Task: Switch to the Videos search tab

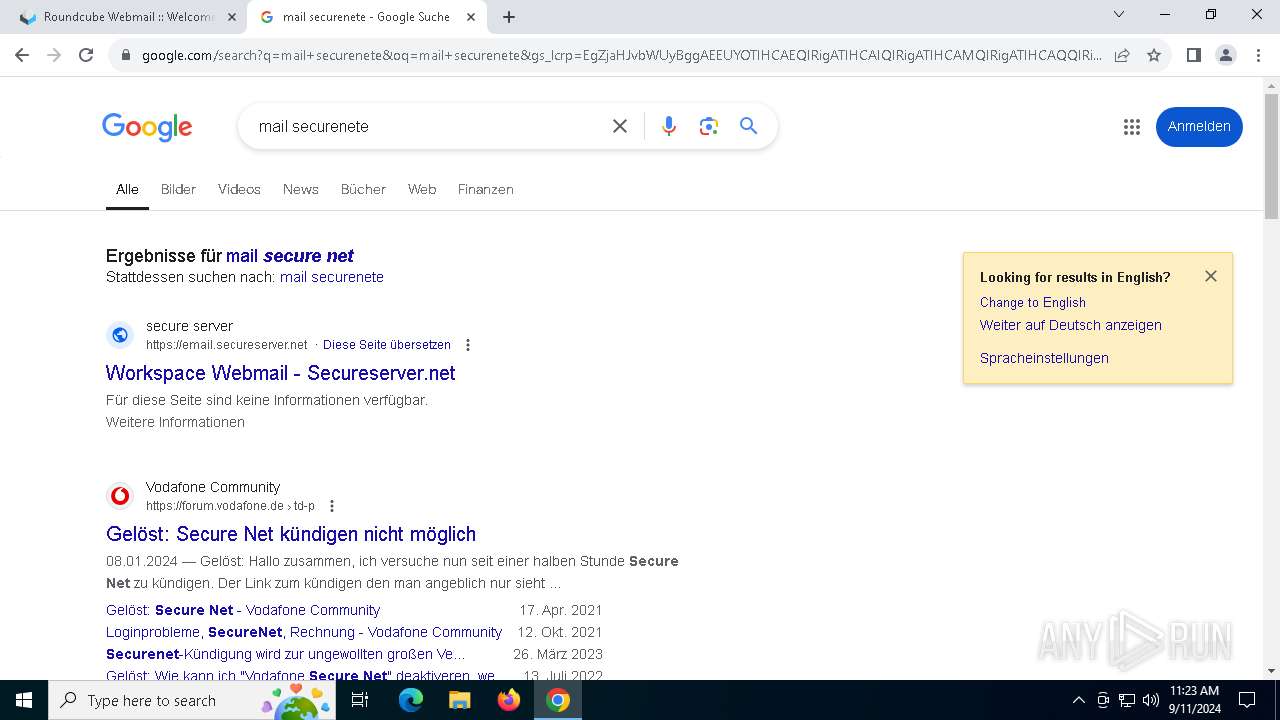Action: click(239, 189)
